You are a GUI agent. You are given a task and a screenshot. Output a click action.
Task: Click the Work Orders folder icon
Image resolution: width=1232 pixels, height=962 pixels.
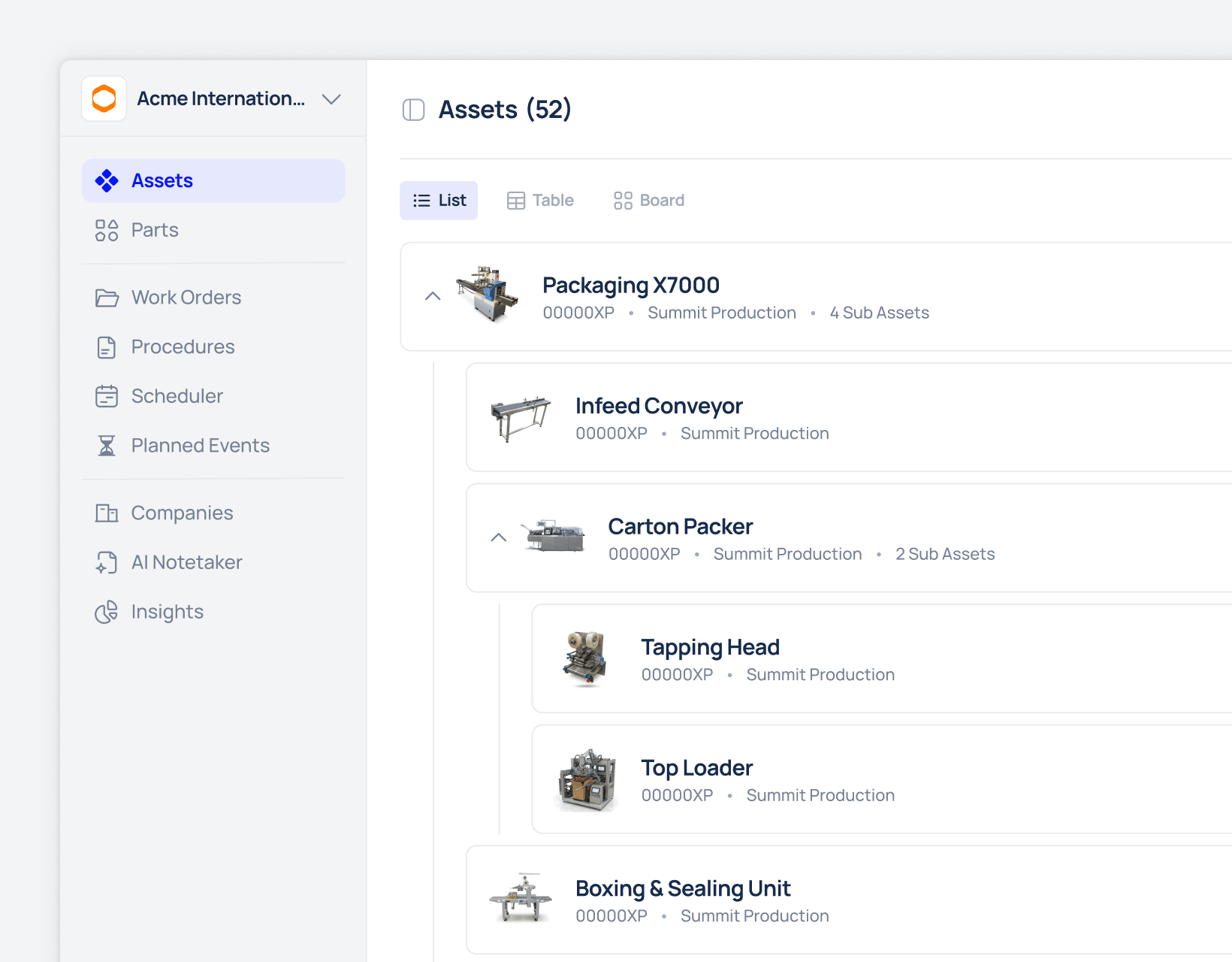107,298
